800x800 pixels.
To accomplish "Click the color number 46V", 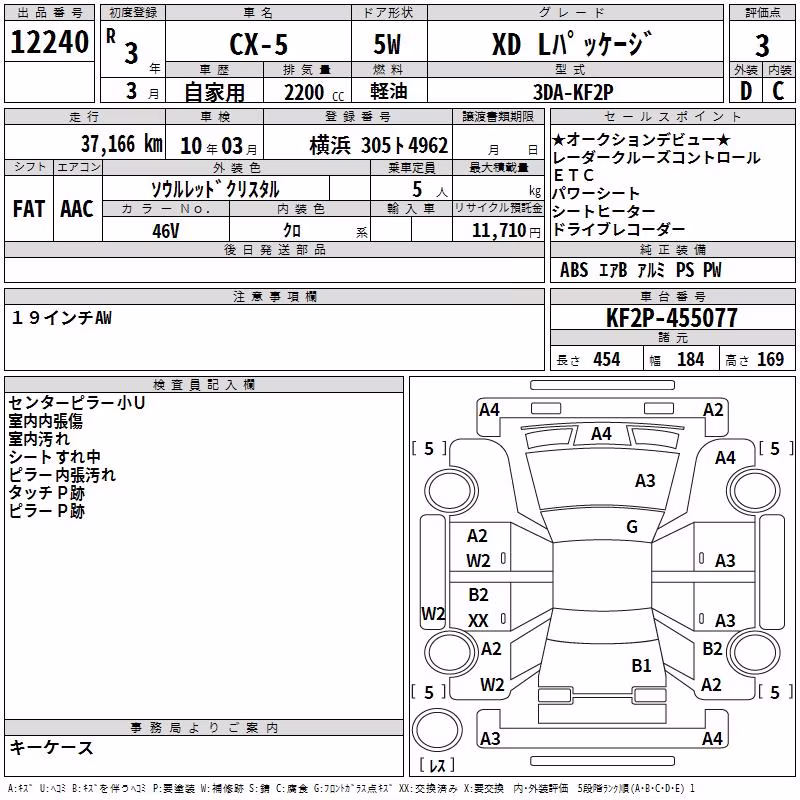I will (165, 231).
